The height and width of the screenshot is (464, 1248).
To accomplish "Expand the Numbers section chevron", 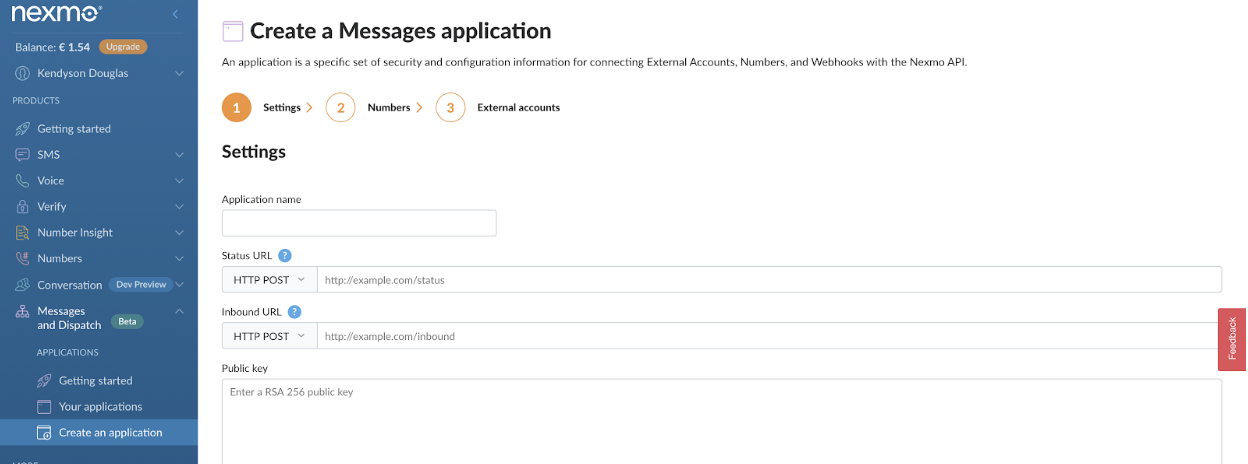I will (x=179, y=259).
